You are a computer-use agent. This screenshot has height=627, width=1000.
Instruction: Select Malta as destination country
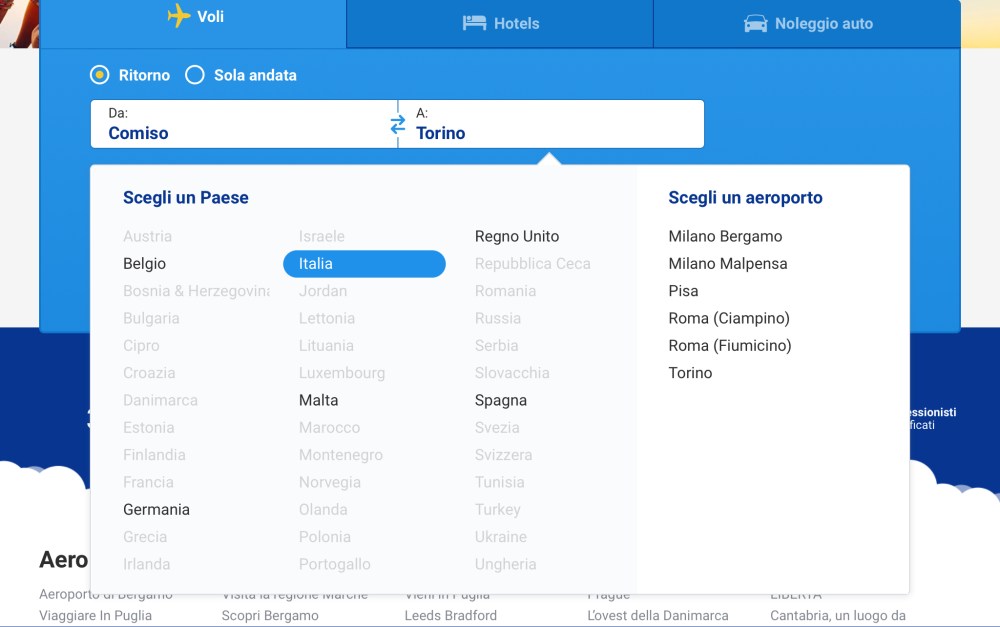pyautogui.click(x=318, y=400)
